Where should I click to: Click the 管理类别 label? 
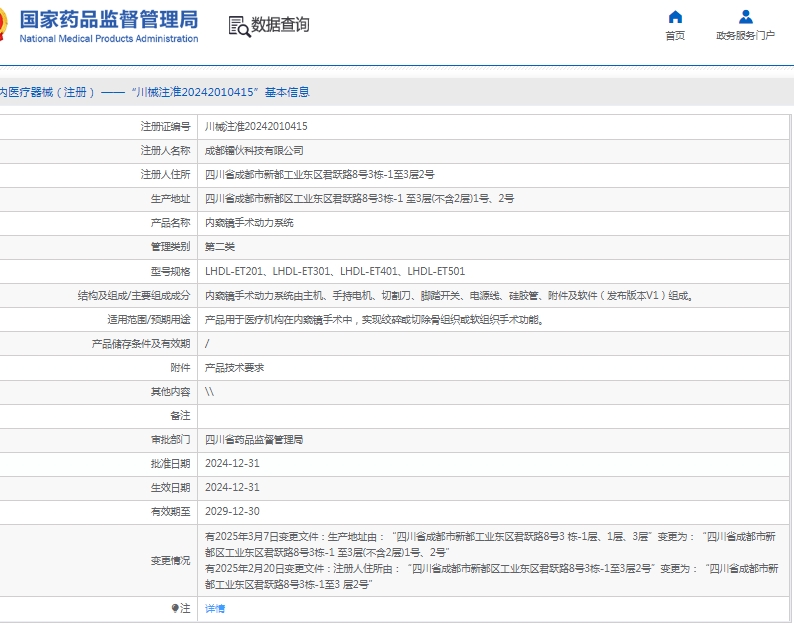[170, 247]
